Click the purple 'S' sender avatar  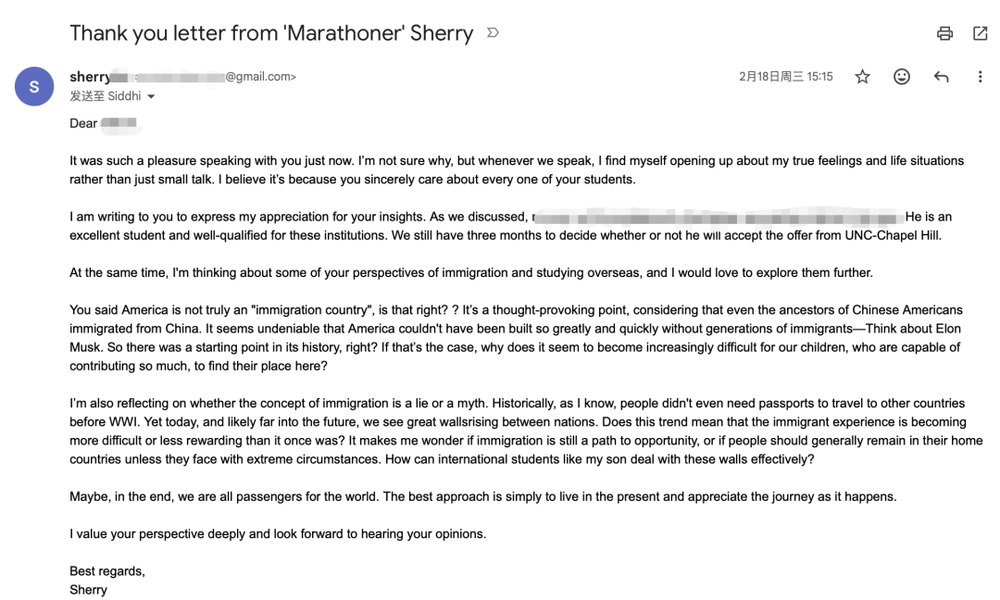click(x=34, y=87)
